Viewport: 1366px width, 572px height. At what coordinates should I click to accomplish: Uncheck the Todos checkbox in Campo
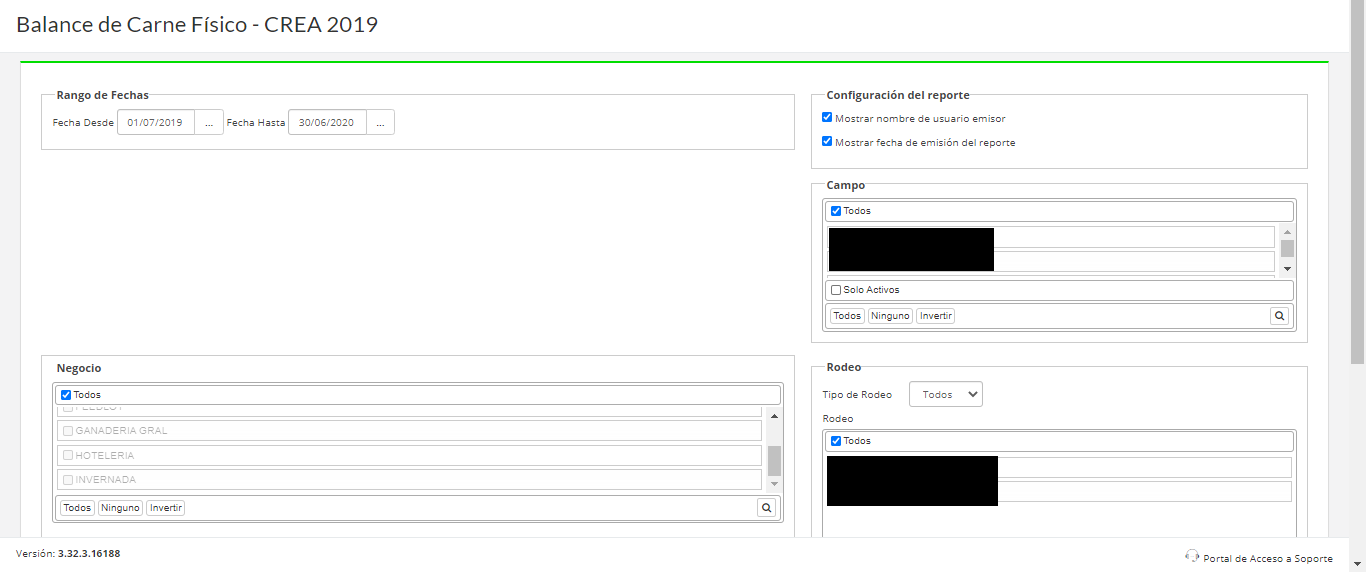coord(836,211)
